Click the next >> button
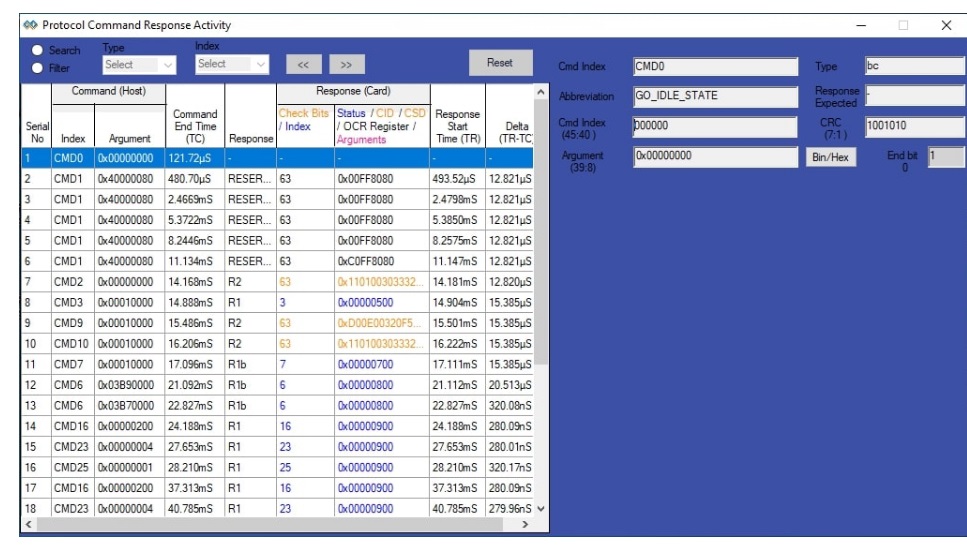Image resolution: width=967 pixels, height=545 pixels. pyautogui.click(x=347, y=64)
